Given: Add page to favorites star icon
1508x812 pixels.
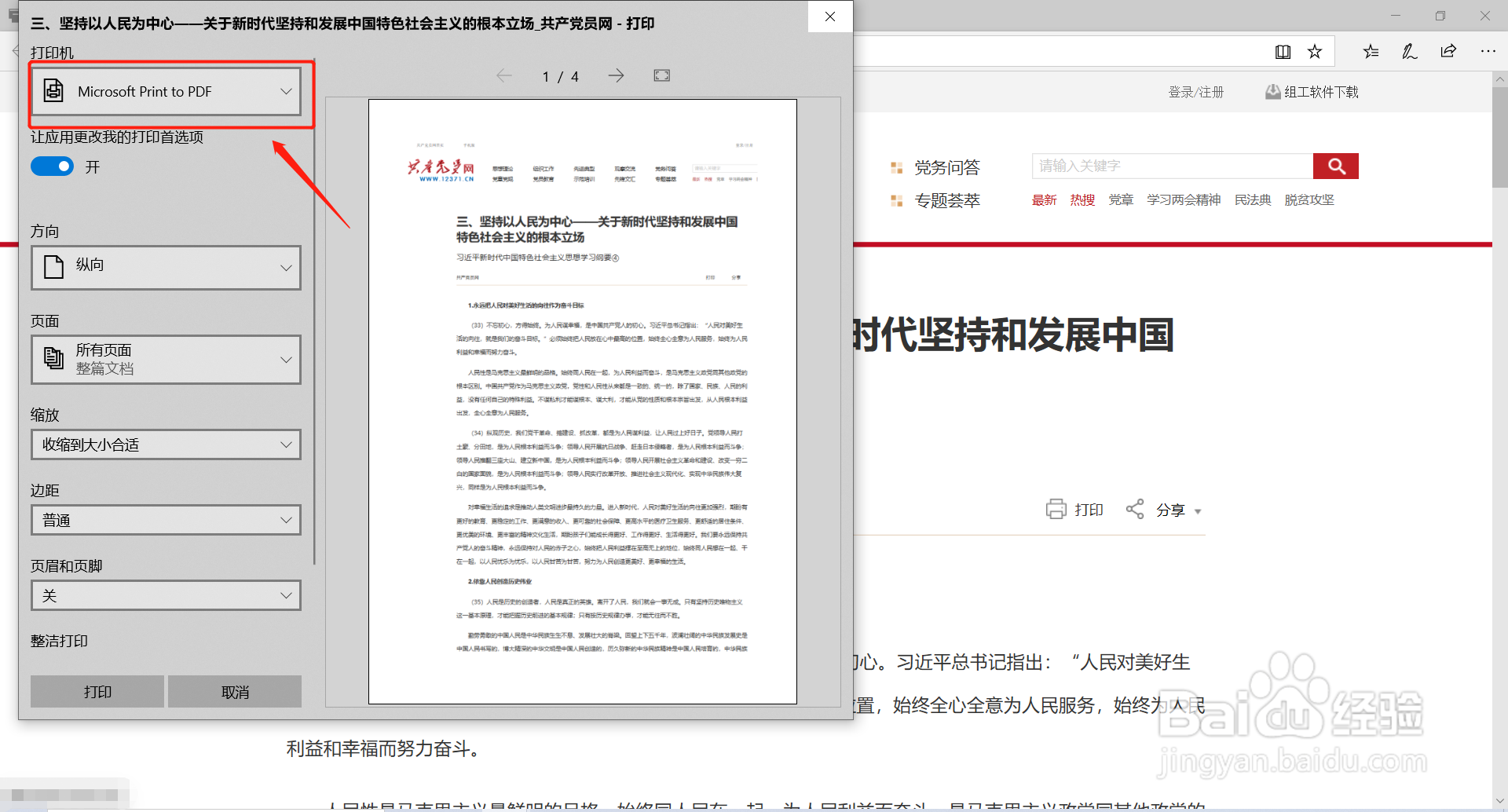Looking at the screenshot, I should [1315, 52].
